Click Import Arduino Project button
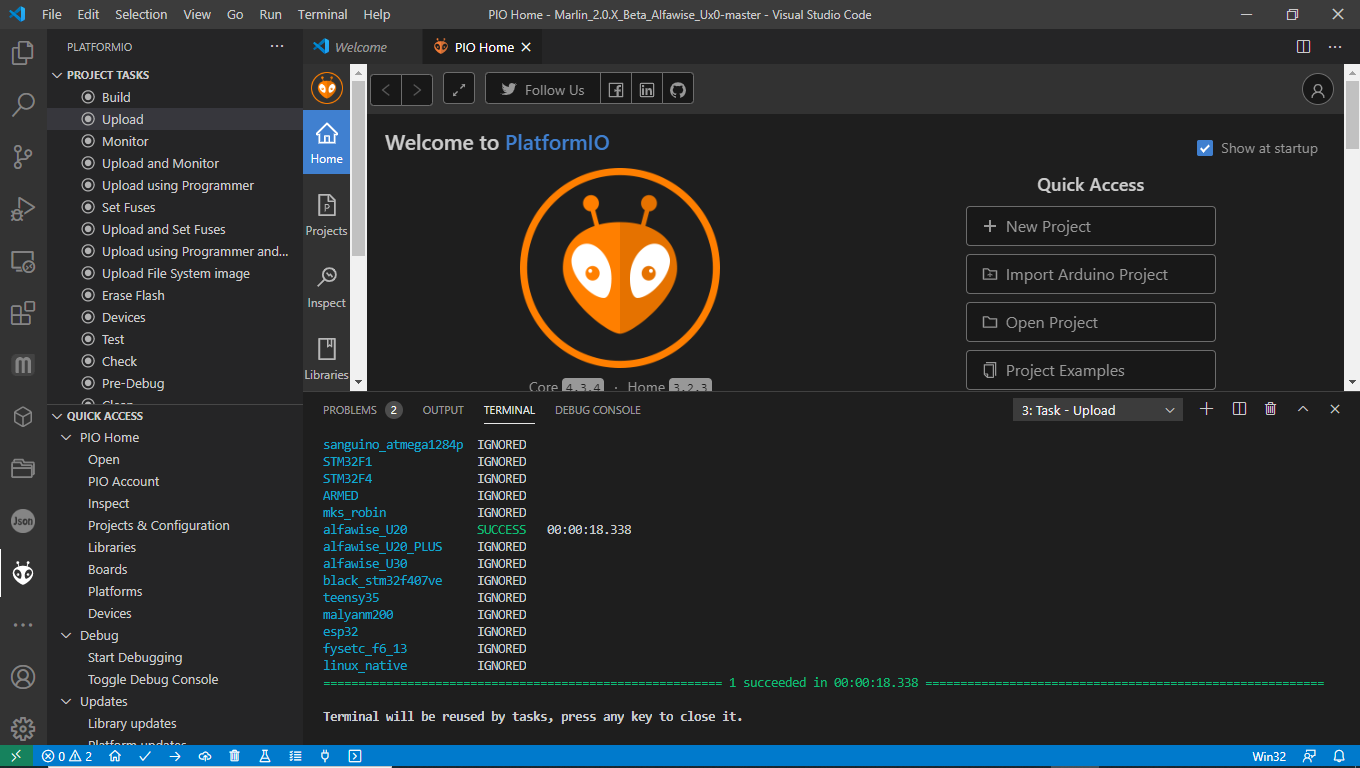The width and height of the screenshot is (1360, 768). (x=1091, y=274)
